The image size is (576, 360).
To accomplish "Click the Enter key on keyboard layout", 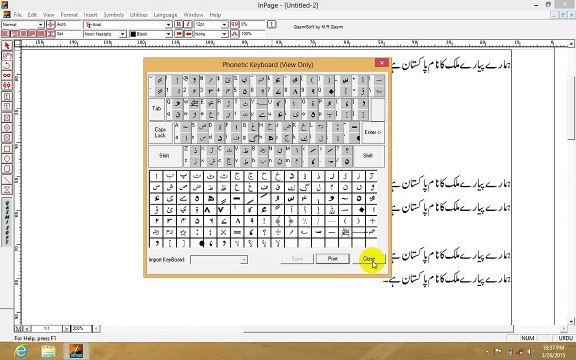I will pyautogui.click(x=373, y=132).
